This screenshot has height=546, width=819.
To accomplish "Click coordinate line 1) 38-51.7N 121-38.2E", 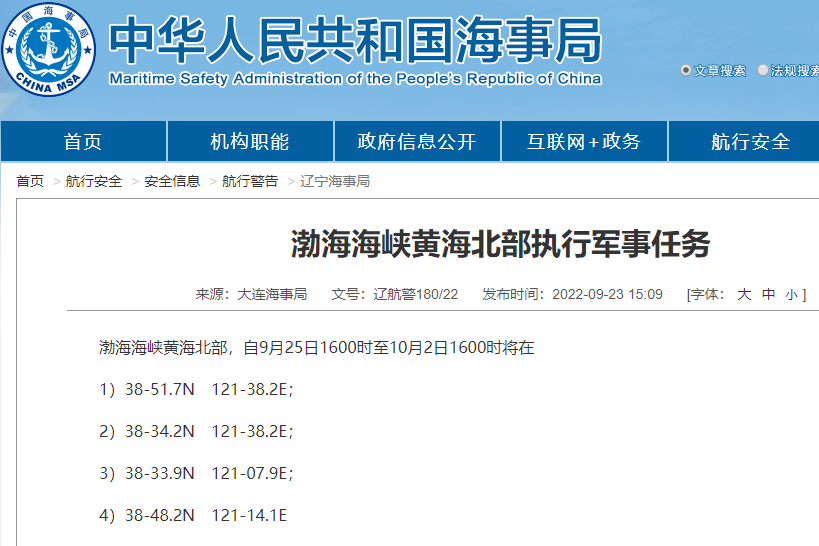I will [x=196, y=389].
